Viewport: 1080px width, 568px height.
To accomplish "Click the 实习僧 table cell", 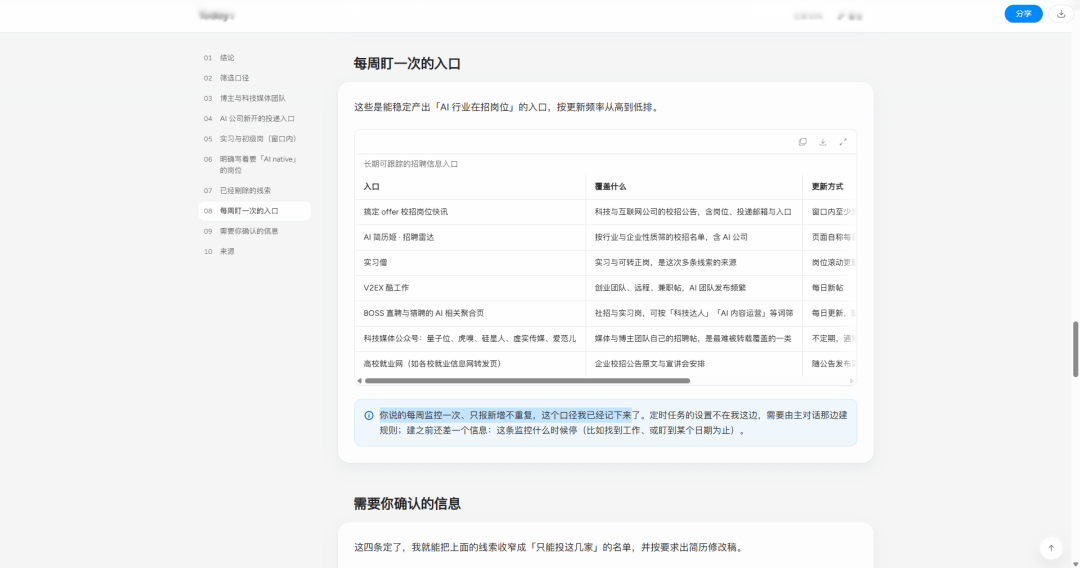I will 470,262.
